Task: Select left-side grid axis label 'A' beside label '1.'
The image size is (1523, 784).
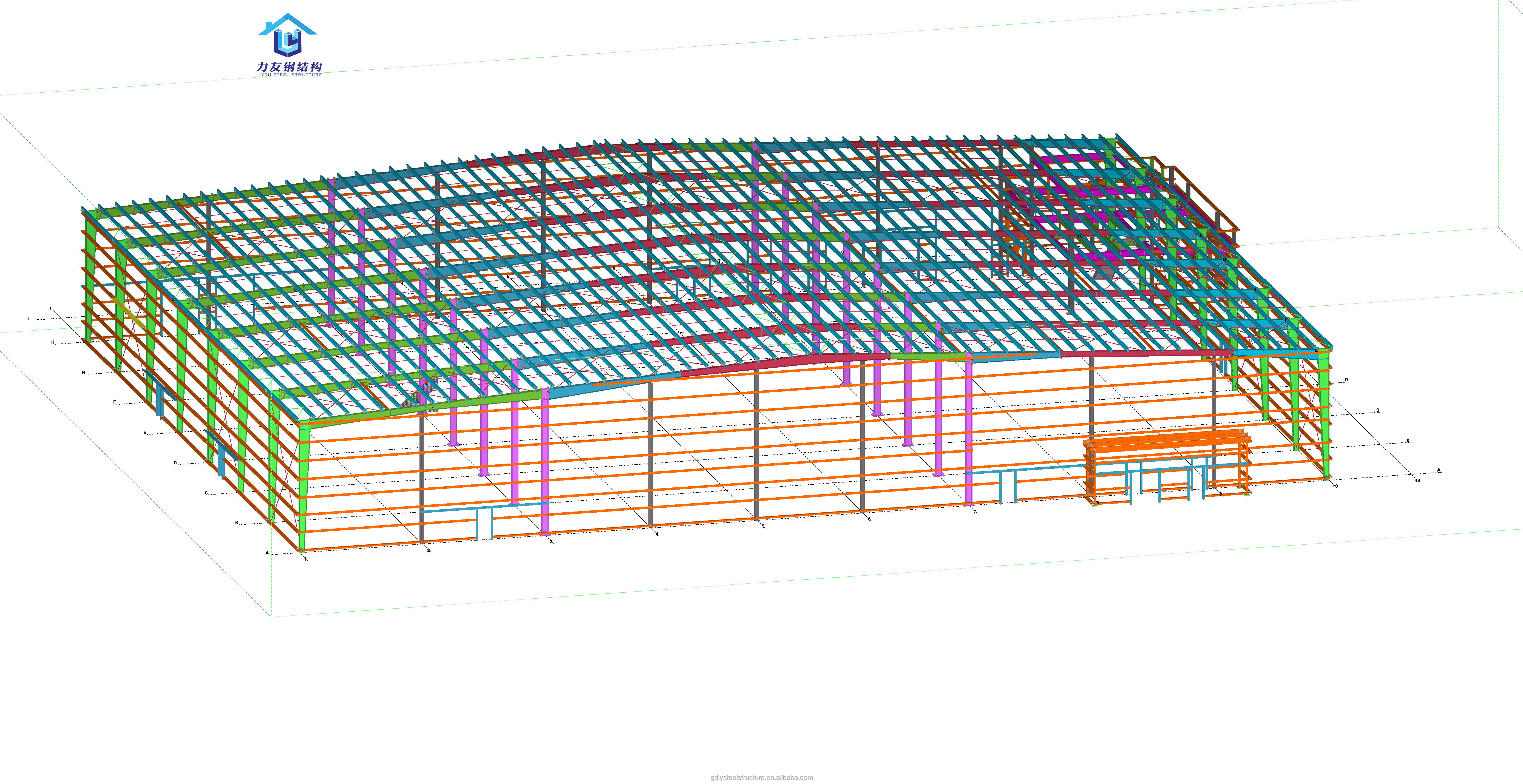Action: (x=267, y=553)
